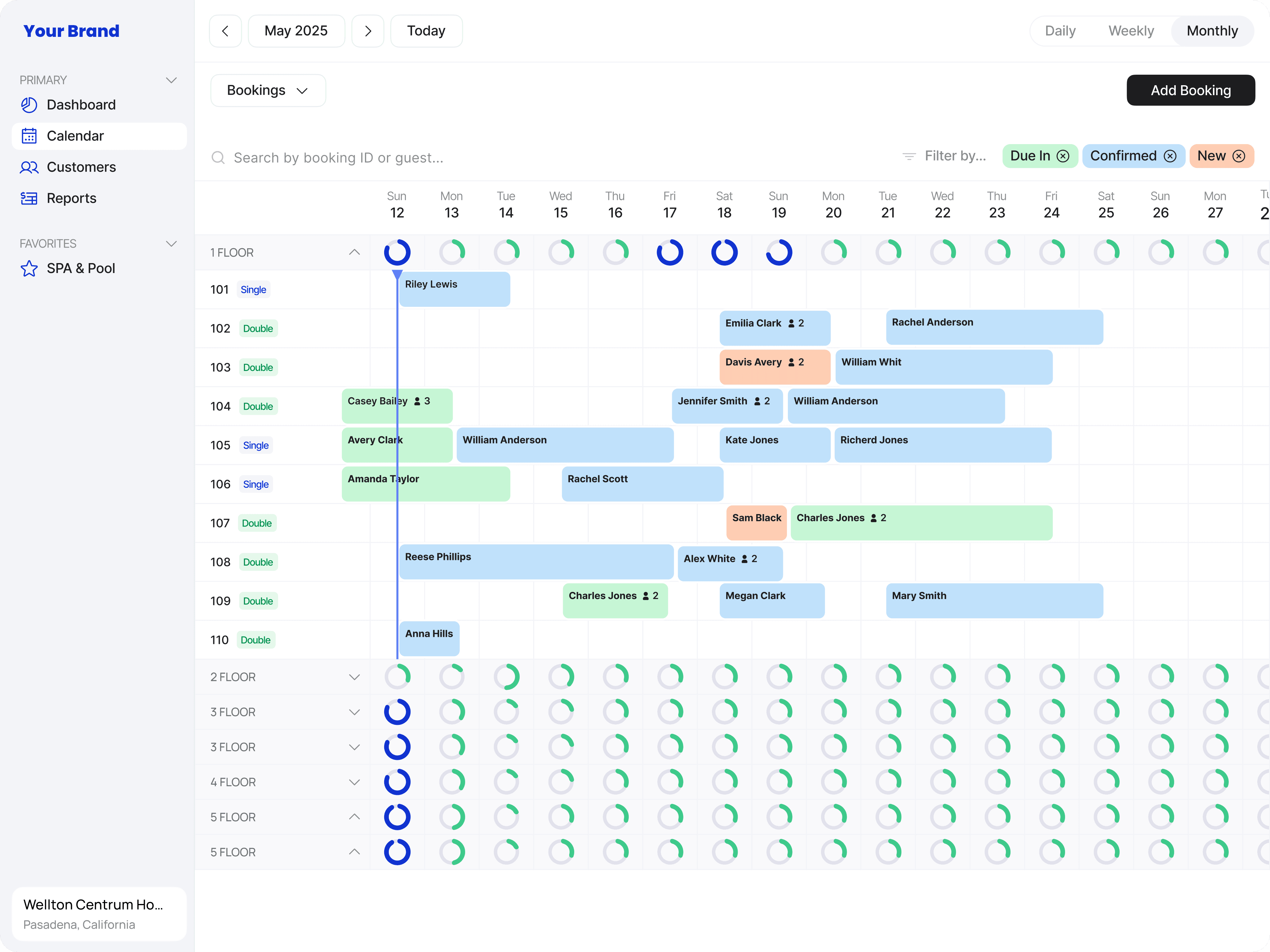Open the May 2025 month picker

(296, 31)
